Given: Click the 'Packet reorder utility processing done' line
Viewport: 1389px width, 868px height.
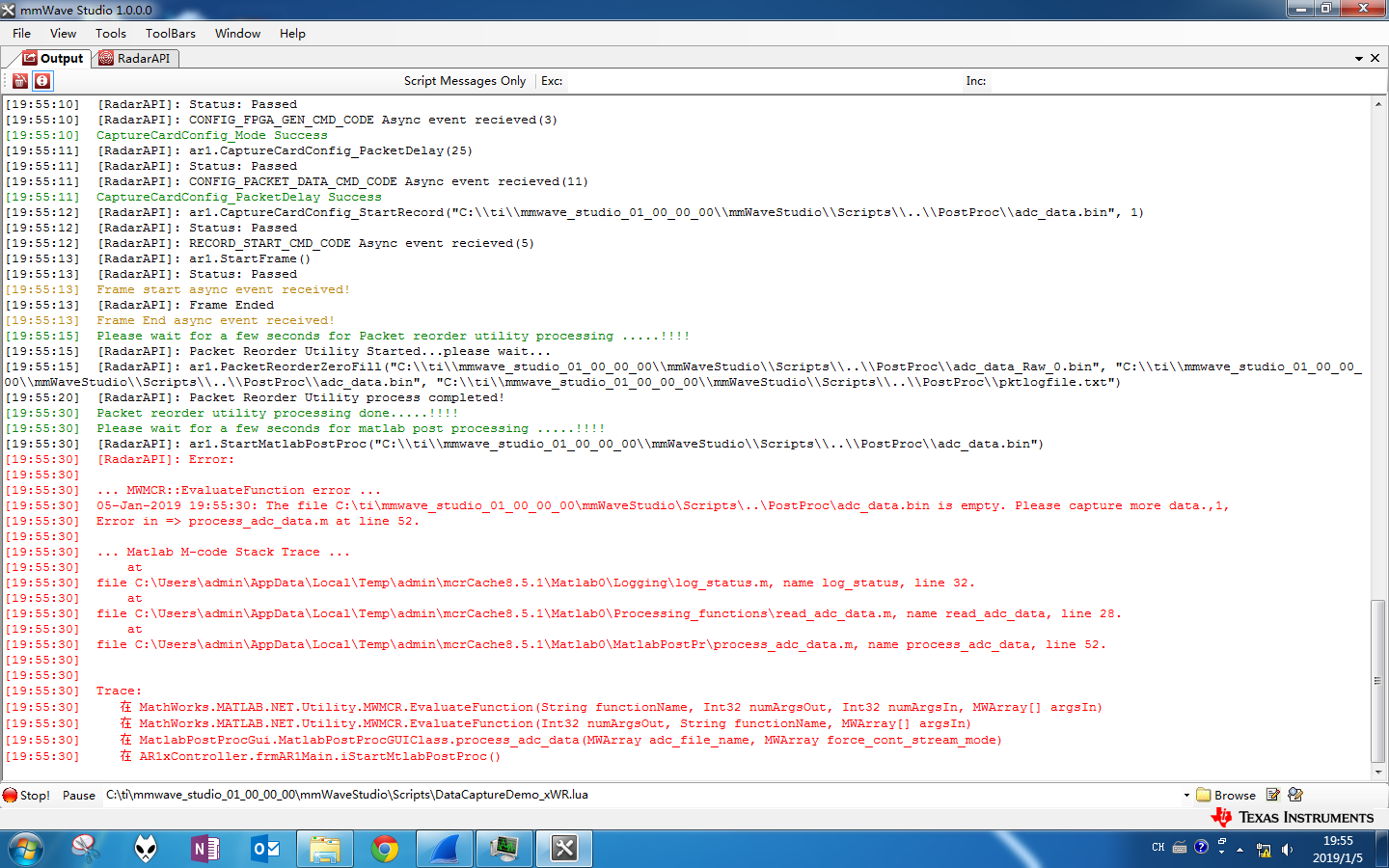Looking at the screenshot, I should [x=278, y=413].
